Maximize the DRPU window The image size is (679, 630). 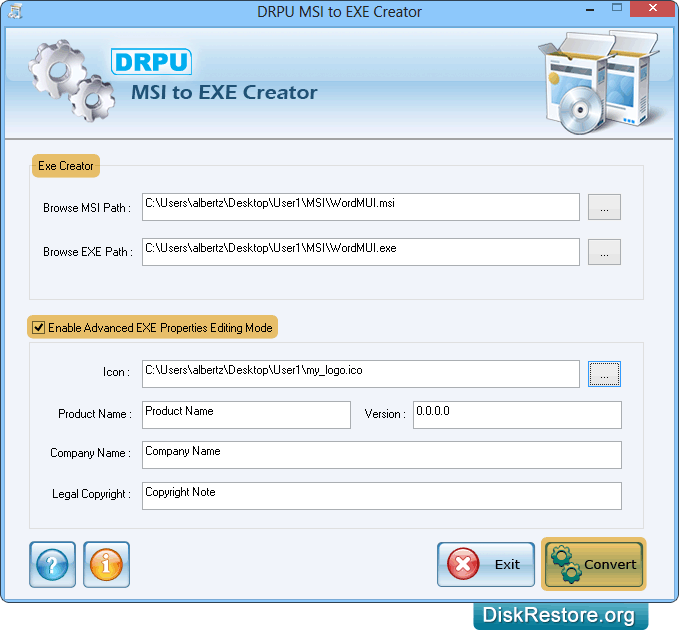pyautogui.click(x=617, y=8)
